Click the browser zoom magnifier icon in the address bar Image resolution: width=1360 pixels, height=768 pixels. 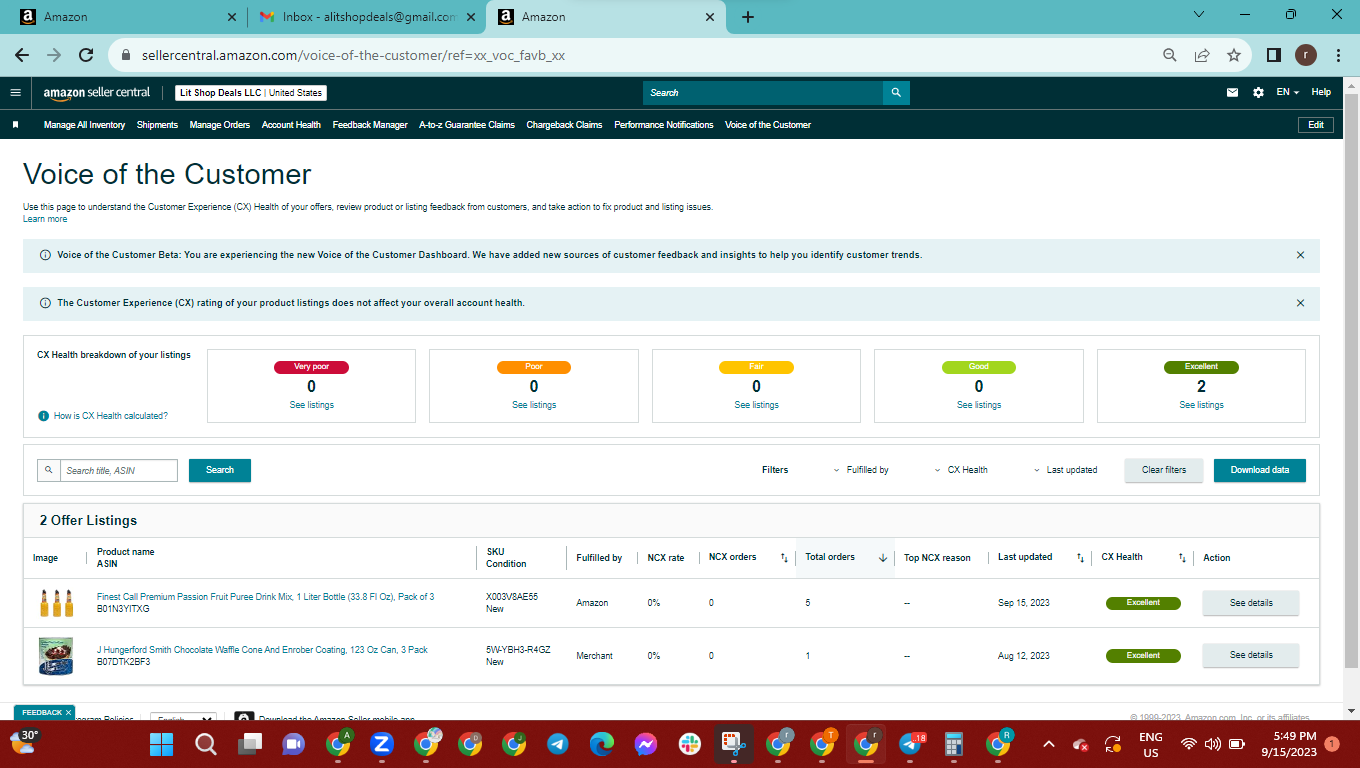1170,55
